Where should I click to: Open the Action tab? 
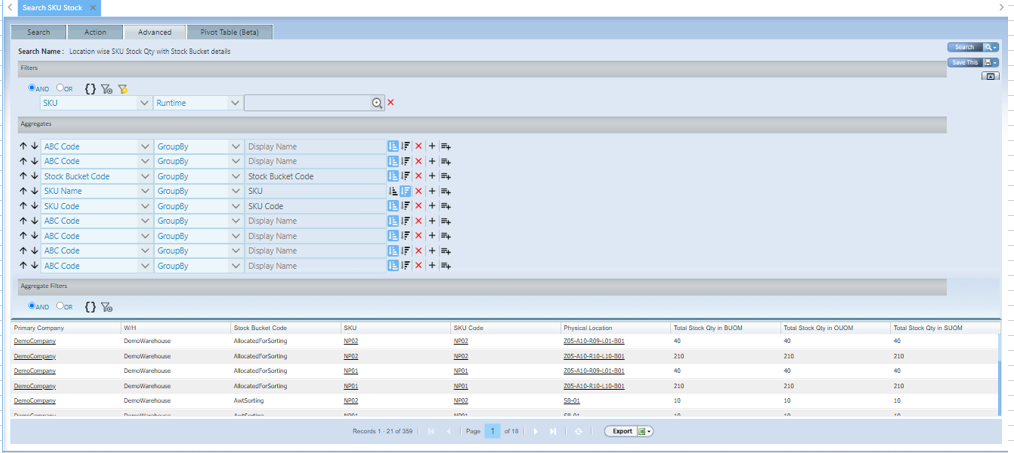[95, 32]
